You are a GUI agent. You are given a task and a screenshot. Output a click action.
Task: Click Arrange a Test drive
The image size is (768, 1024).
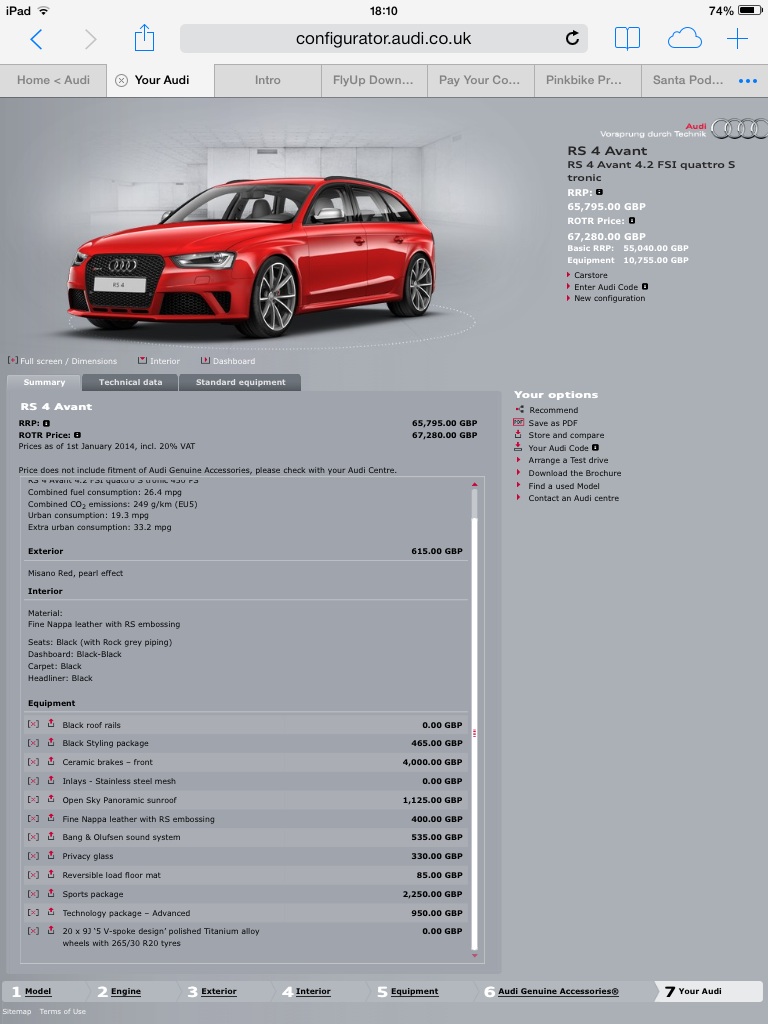click(568, 460)
